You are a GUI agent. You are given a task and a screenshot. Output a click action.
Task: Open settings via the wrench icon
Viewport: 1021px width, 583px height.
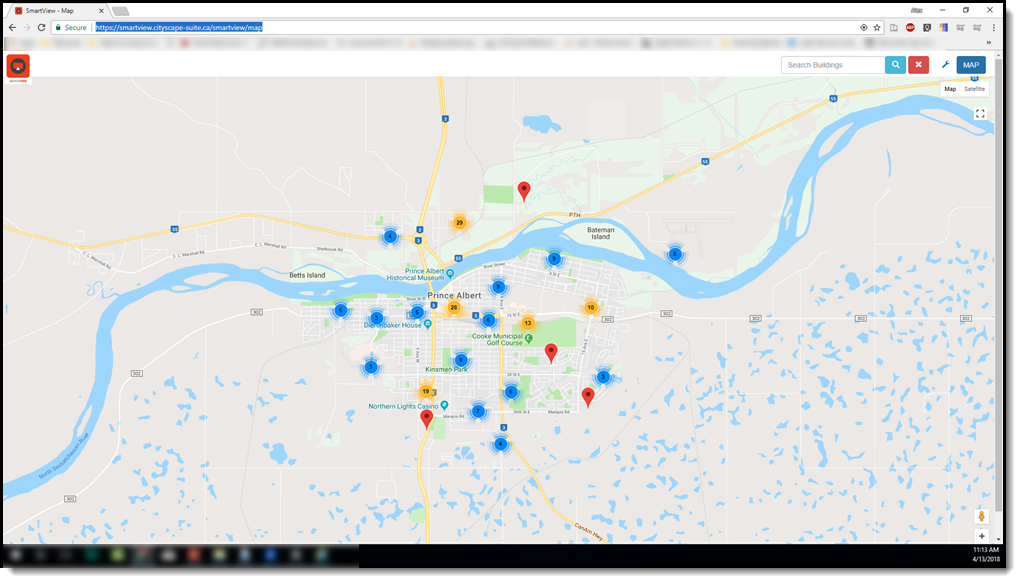pyautogui.click(x=945, y=64)
